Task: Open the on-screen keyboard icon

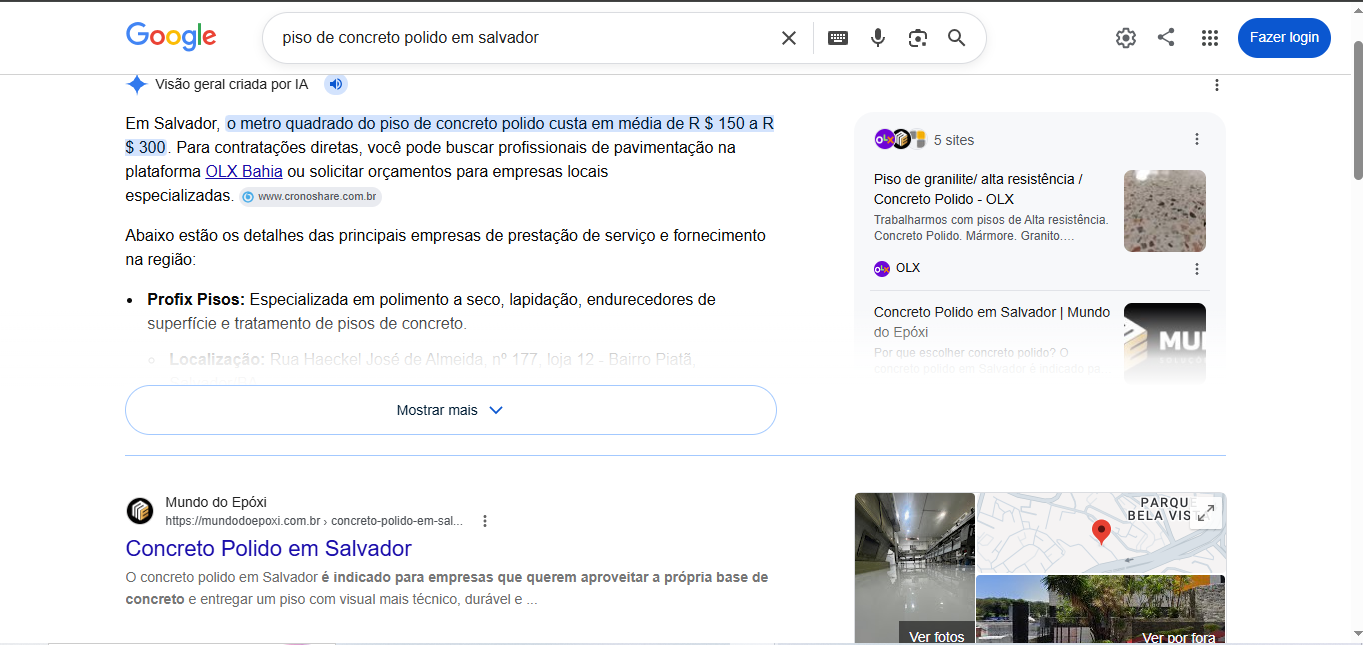Action: pos(838,38)
